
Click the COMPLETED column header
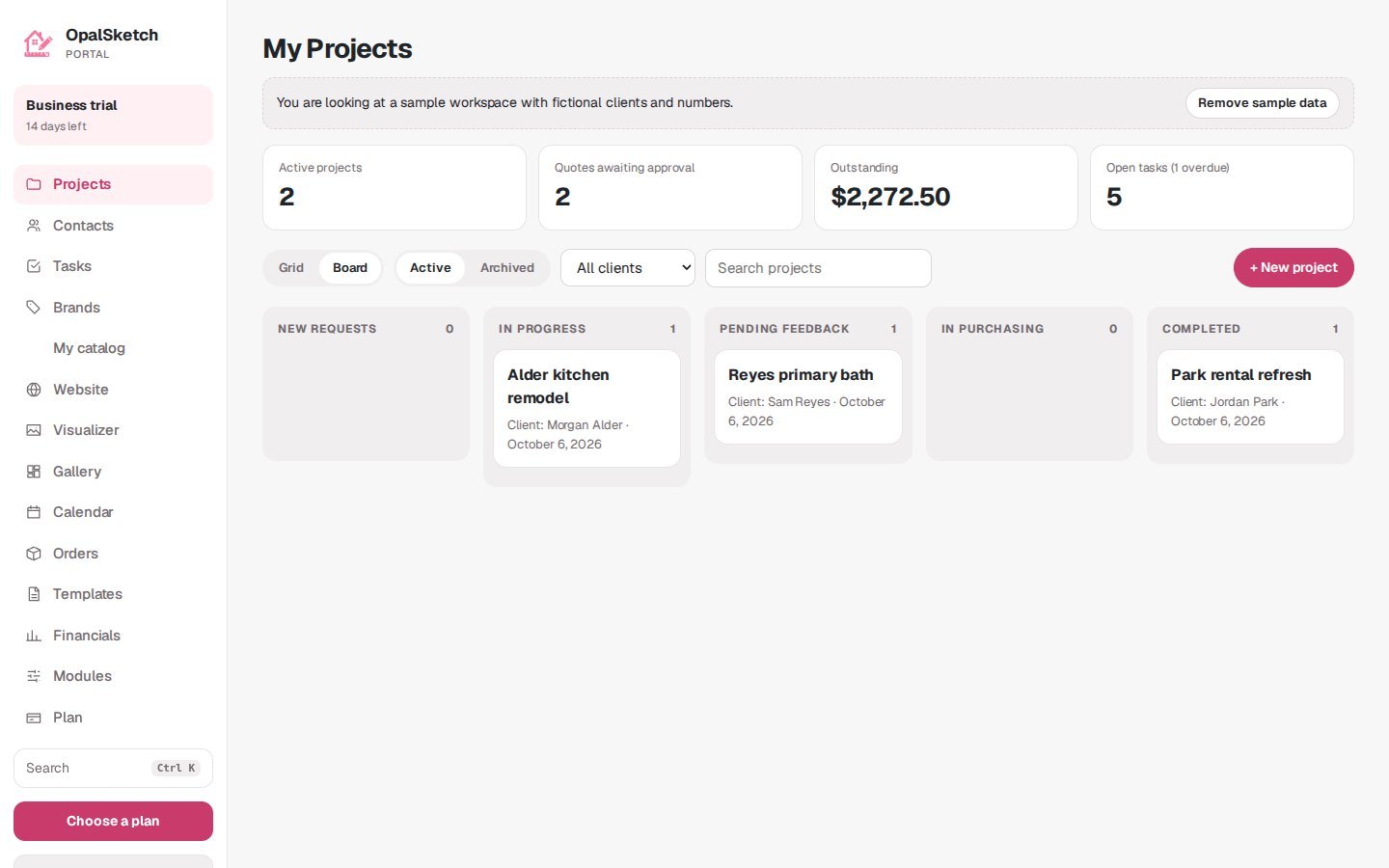pyautogui.click(x=1201, y=329)
